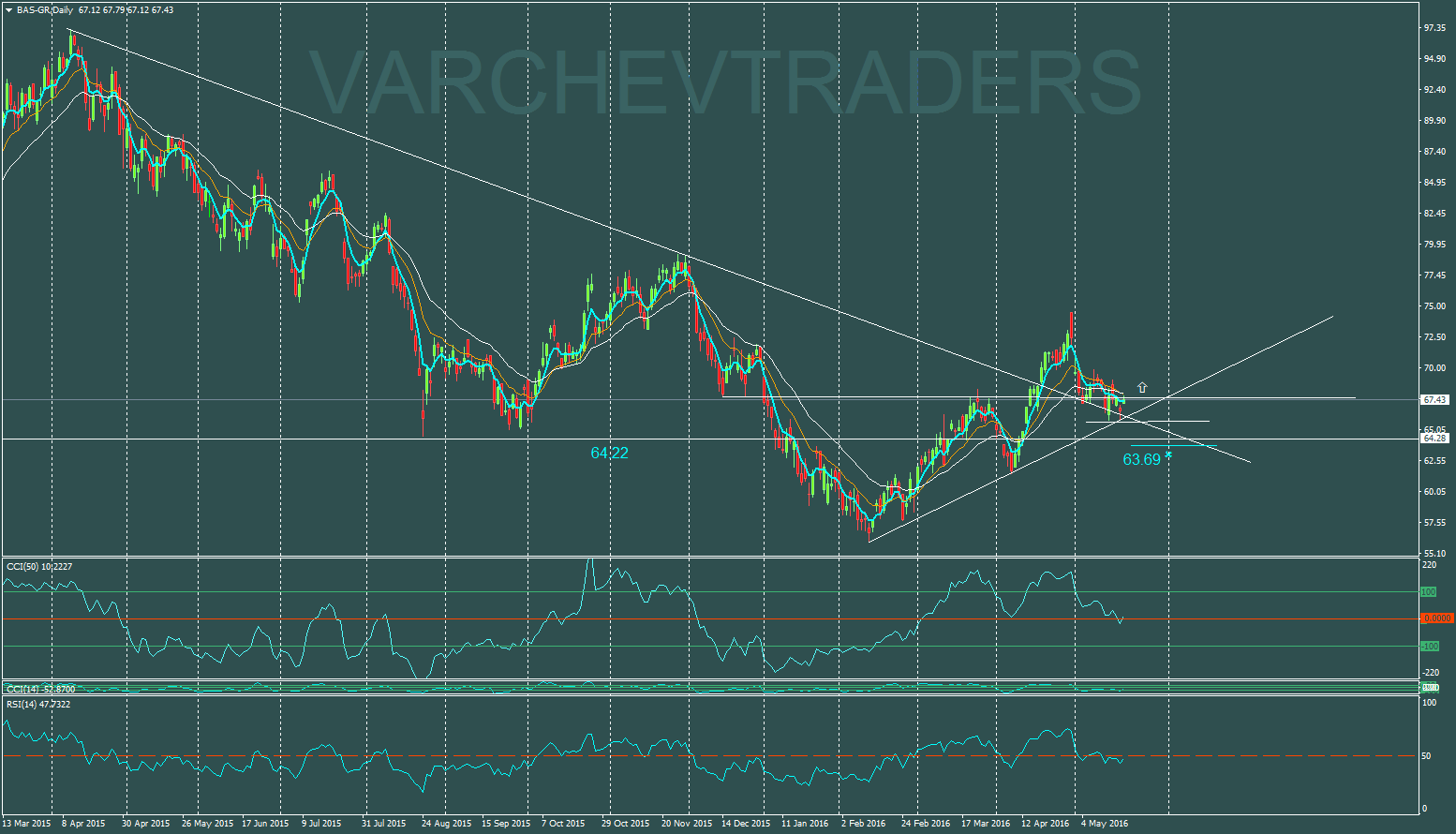1456x834 pixels.
Task: Open the chart menu triangle beside BAS-GR
Action: coord(8,9)
